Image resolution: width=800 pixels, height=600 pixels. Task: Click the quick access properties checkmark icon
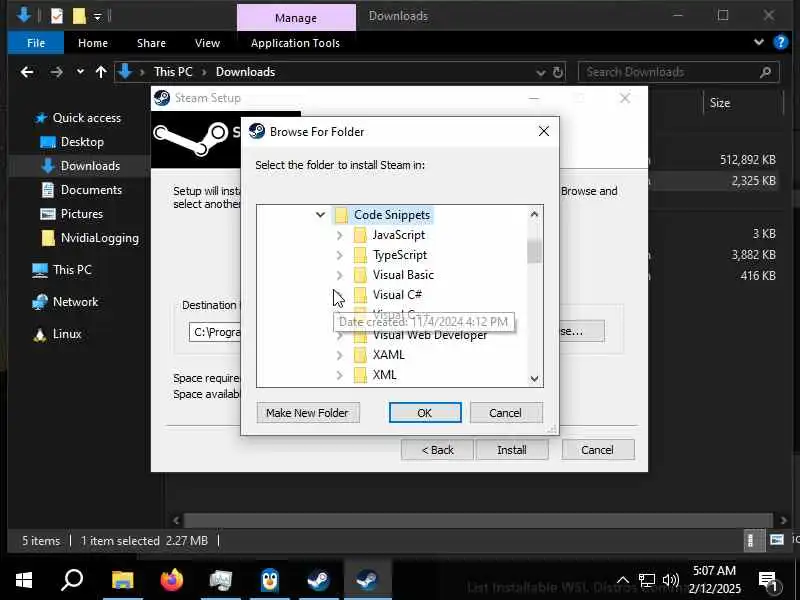click(x=57, y=16)
